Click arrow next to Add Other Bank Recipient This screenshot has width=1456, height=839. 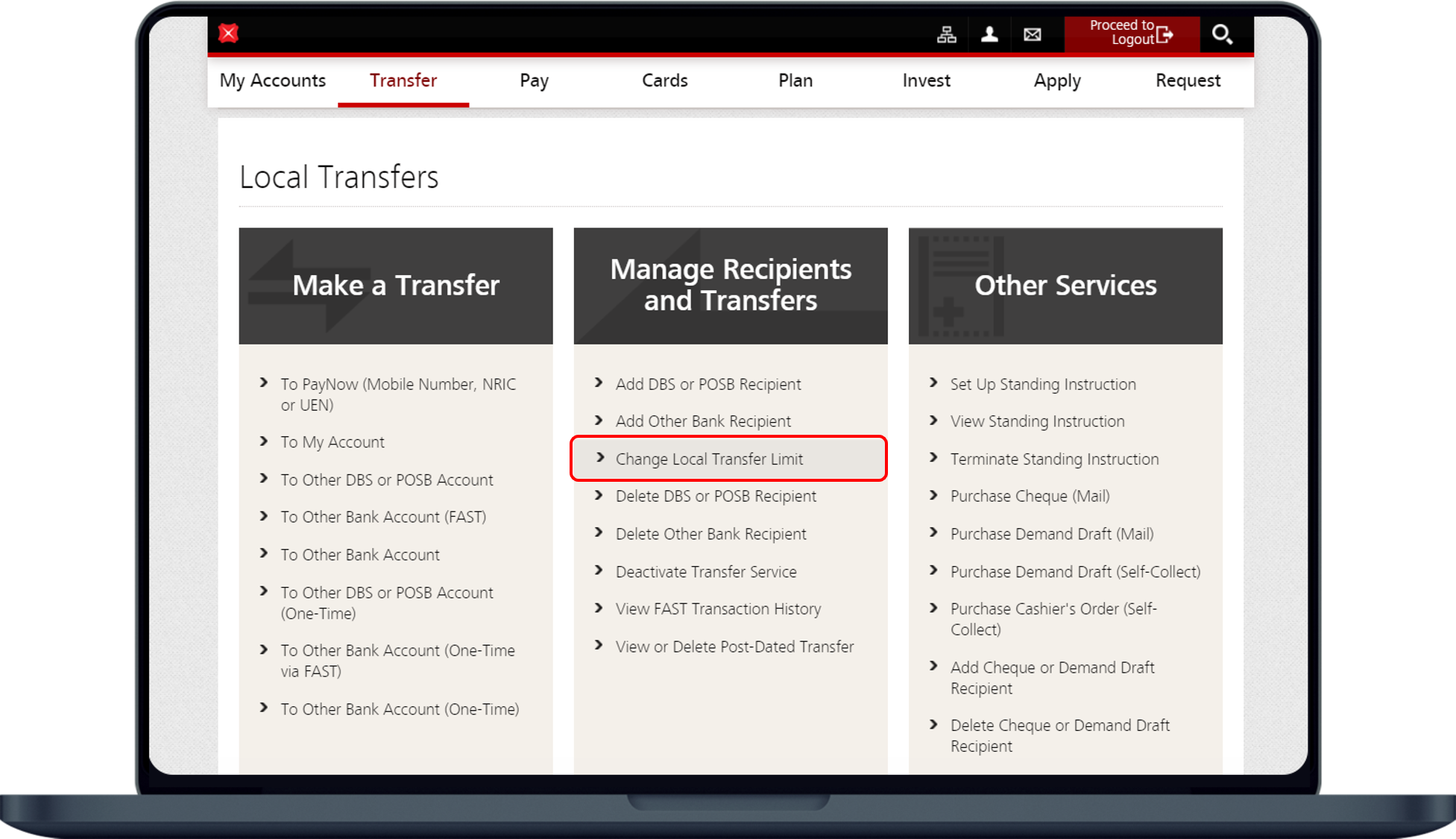point(598,421)
